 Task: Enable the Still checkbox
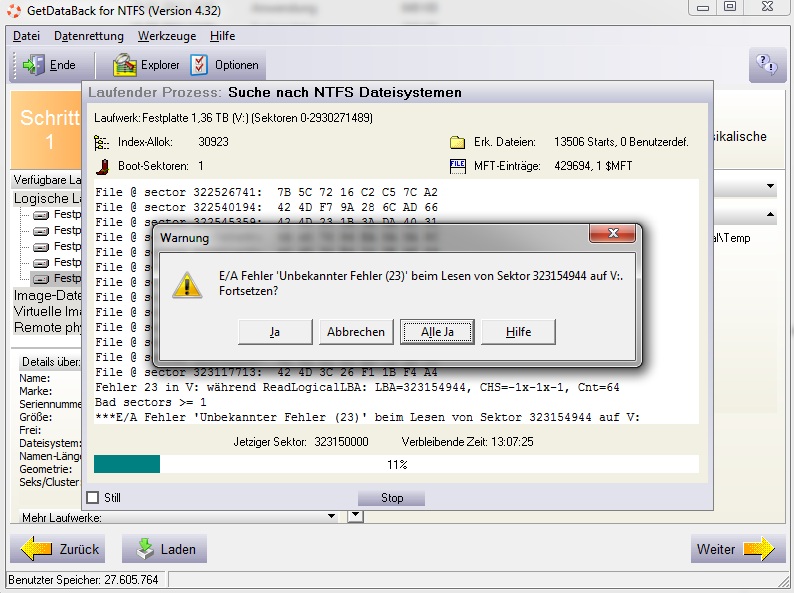pyautogui.click(x=93, y=497)
